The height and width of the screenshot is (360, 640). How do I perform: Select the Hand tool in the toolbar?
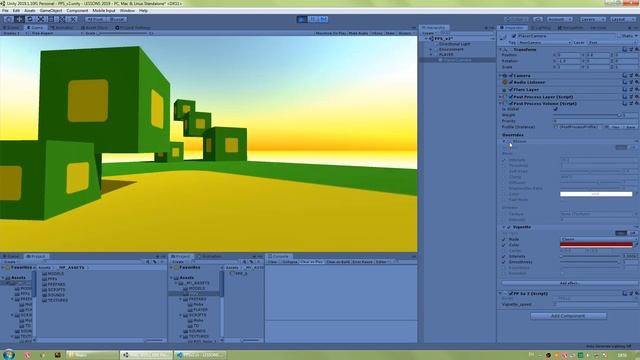click(x=8, y=19)
